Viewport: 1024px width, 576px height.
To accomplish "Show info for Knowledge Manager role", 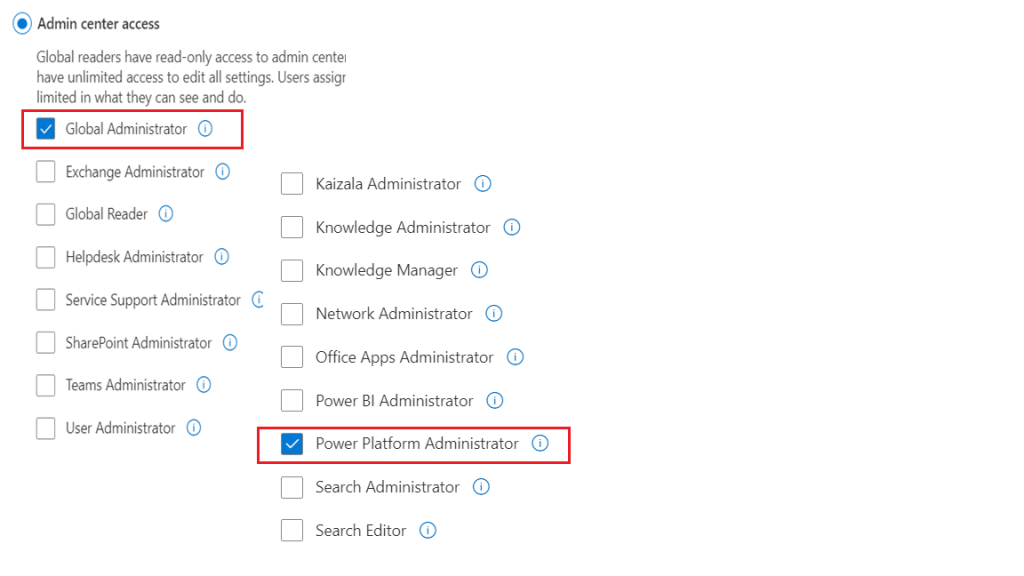I will [479, 270].
